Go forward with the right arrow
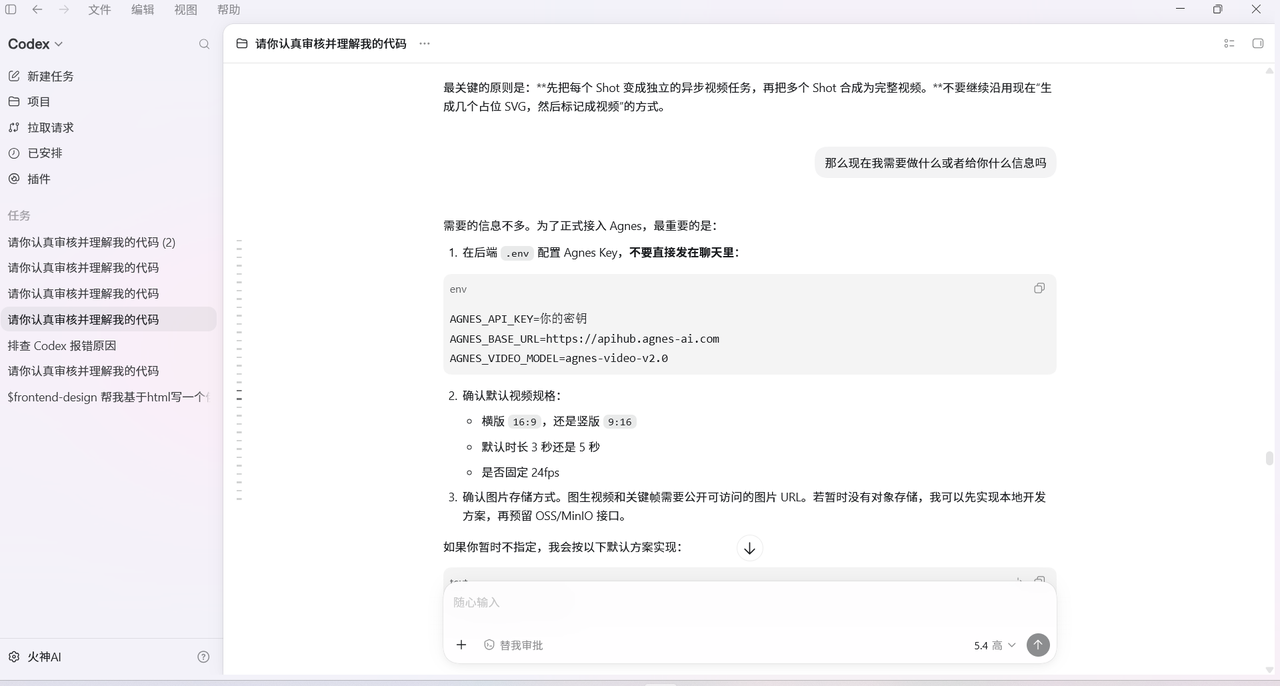1280x686 pixels. (x=64, y=9)
